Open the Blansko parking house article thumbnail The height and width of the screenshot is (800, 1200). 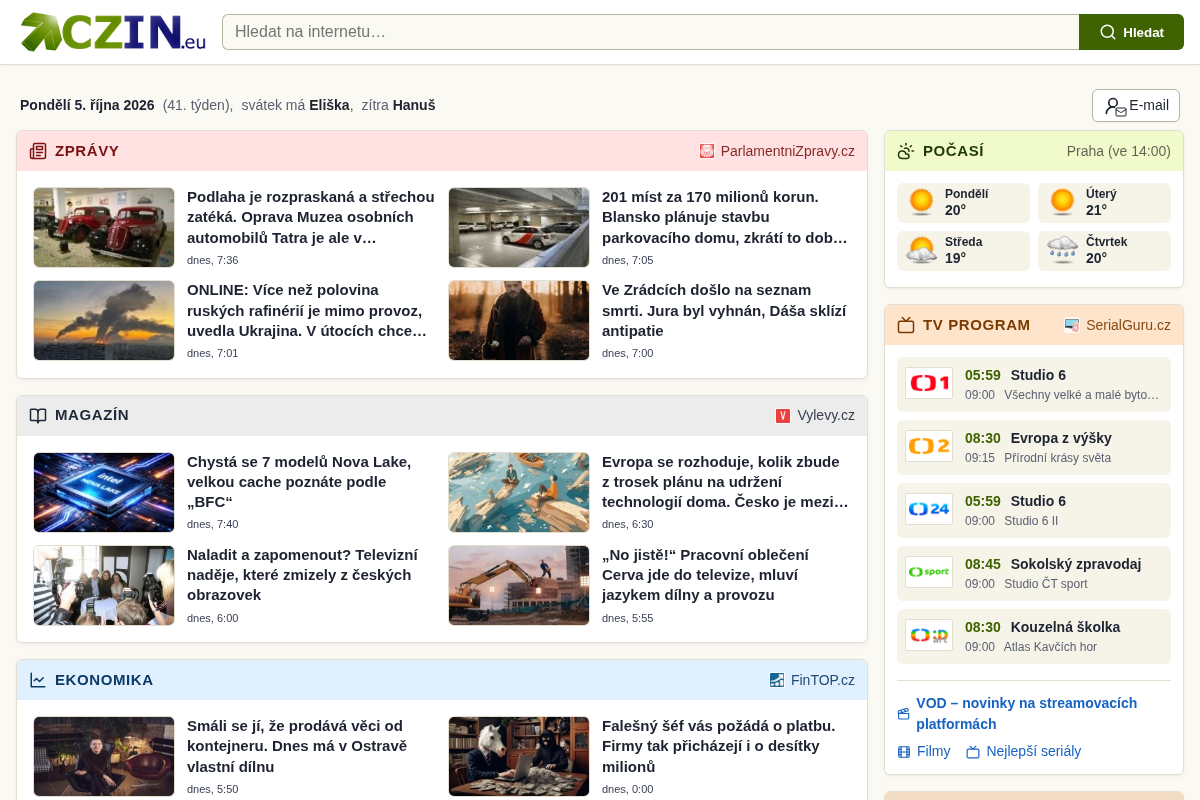click(519, 227)
